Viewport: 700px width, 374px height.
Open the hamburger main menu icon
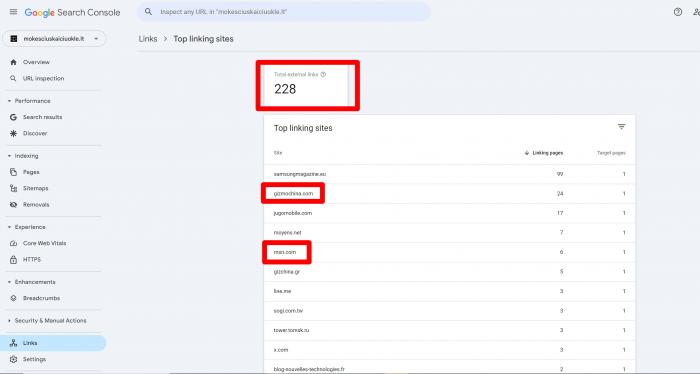[13, 12]
